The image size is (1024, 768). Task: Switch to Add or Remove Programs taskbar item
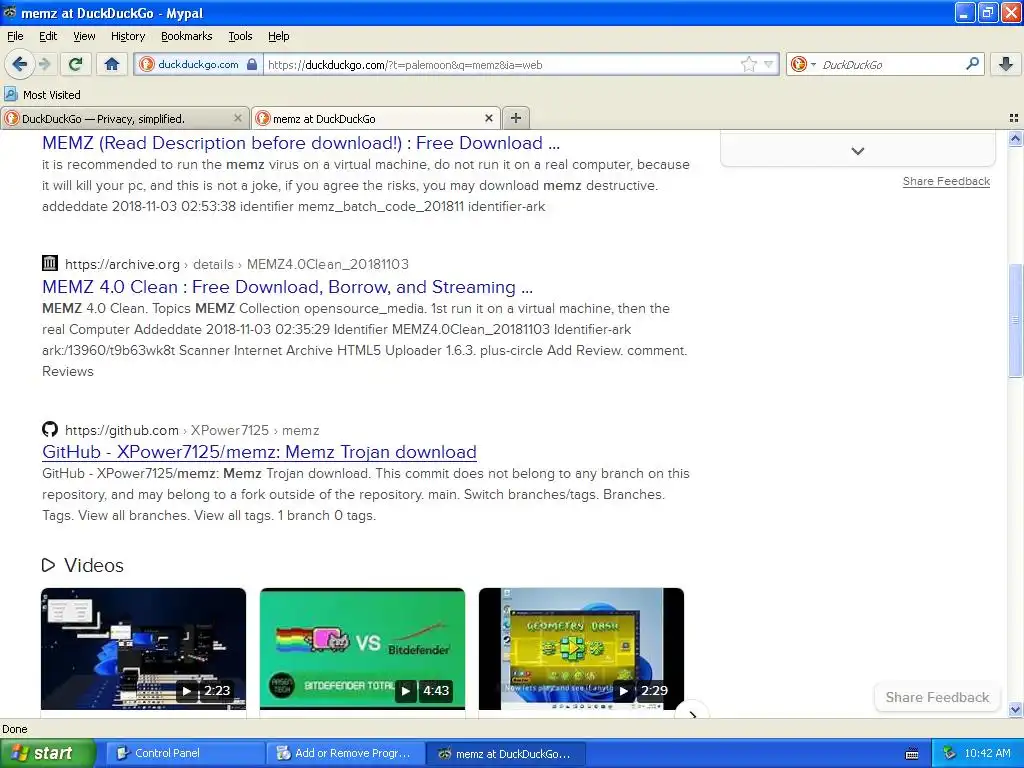tap(345, 753)
